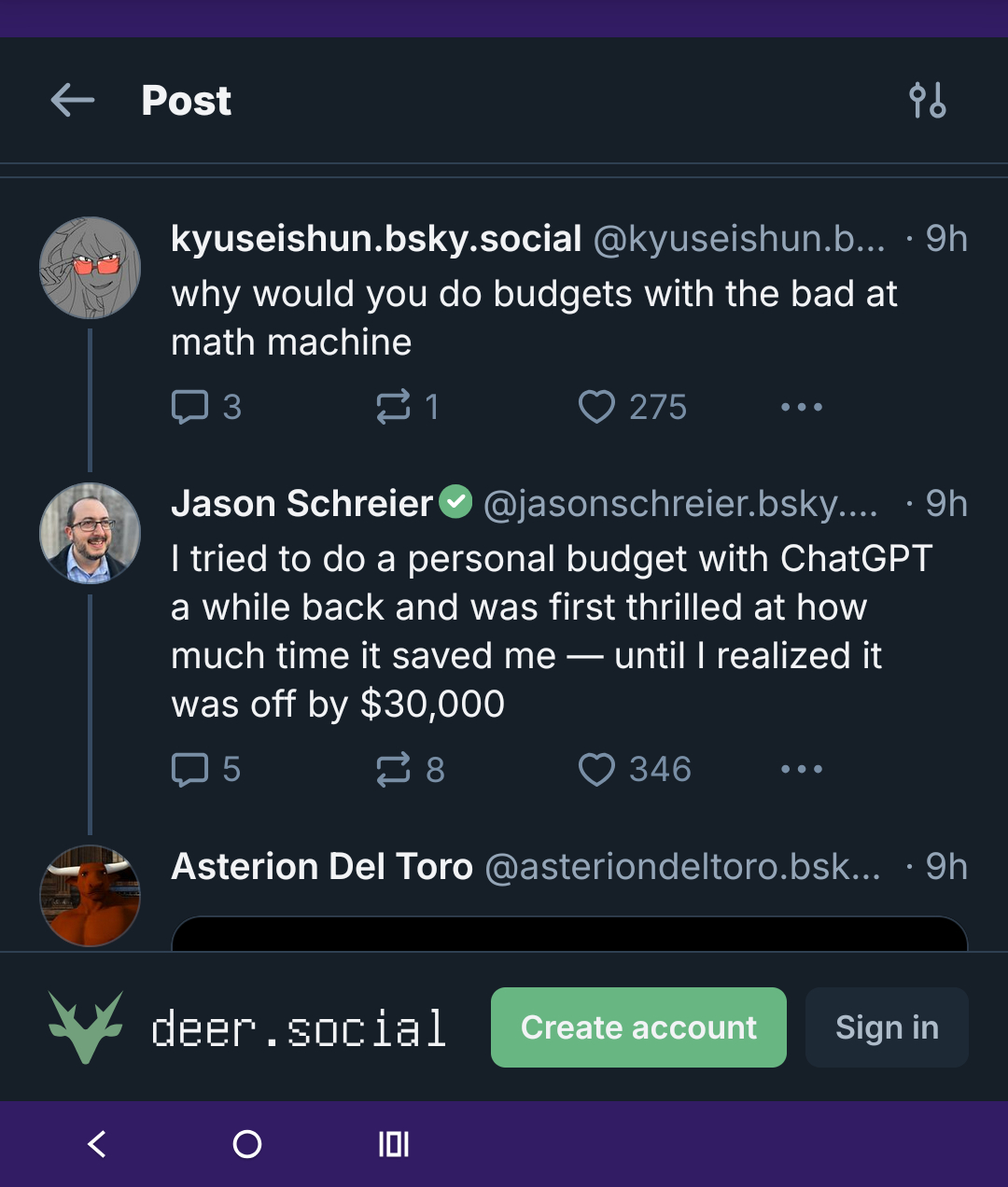Viewport: 1008px width, 1187px height.
Task: Click the kyuseishun.bsky.social display name
Action: 376,240
